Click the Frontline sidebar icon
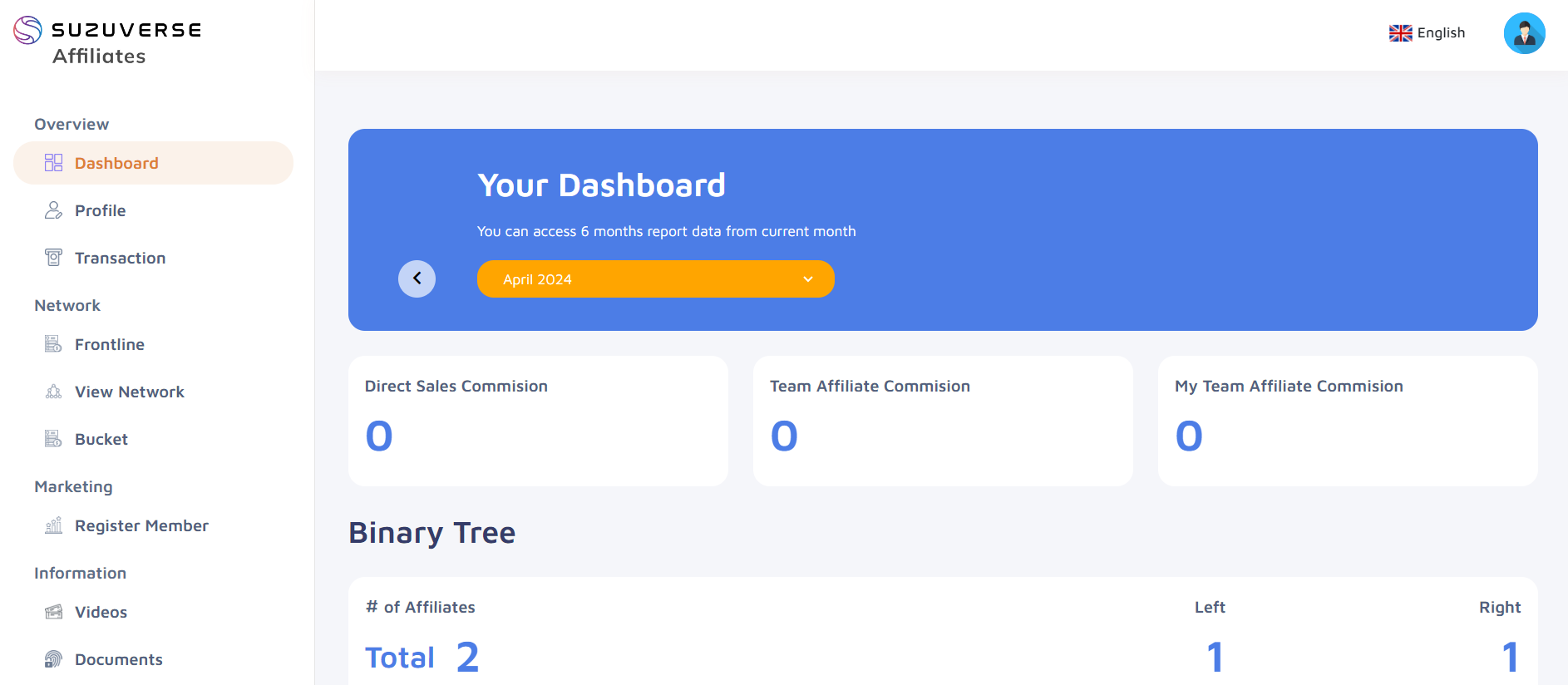 click(x=53, y=344)
